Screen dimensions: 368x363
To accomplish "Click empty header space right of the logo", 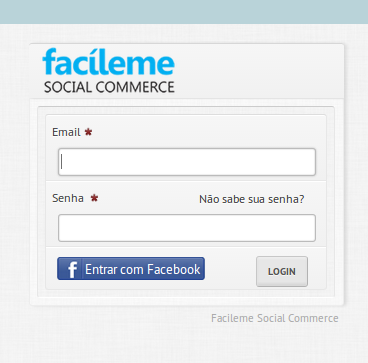I will point(260,71).
